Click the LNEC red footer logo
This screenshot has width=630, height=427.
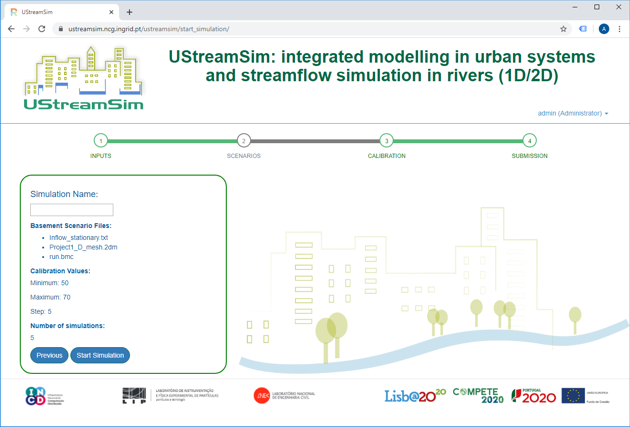pyautogui.click(x=284, y=395)
